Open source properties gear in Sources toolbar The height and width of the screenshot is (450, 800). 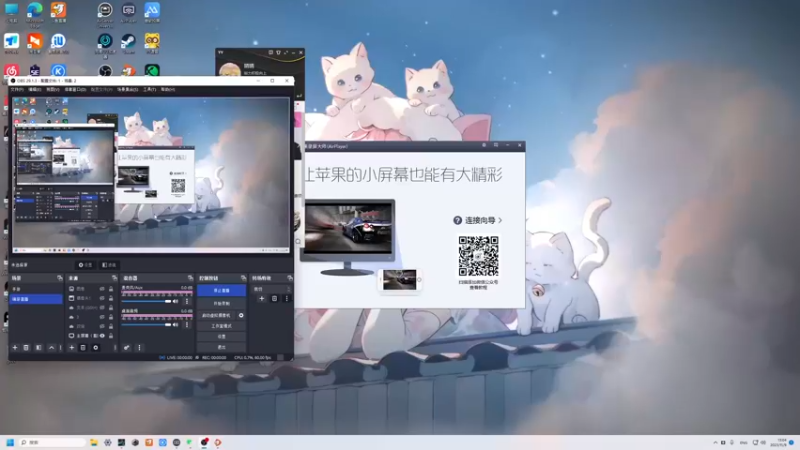tap(95, 347)
